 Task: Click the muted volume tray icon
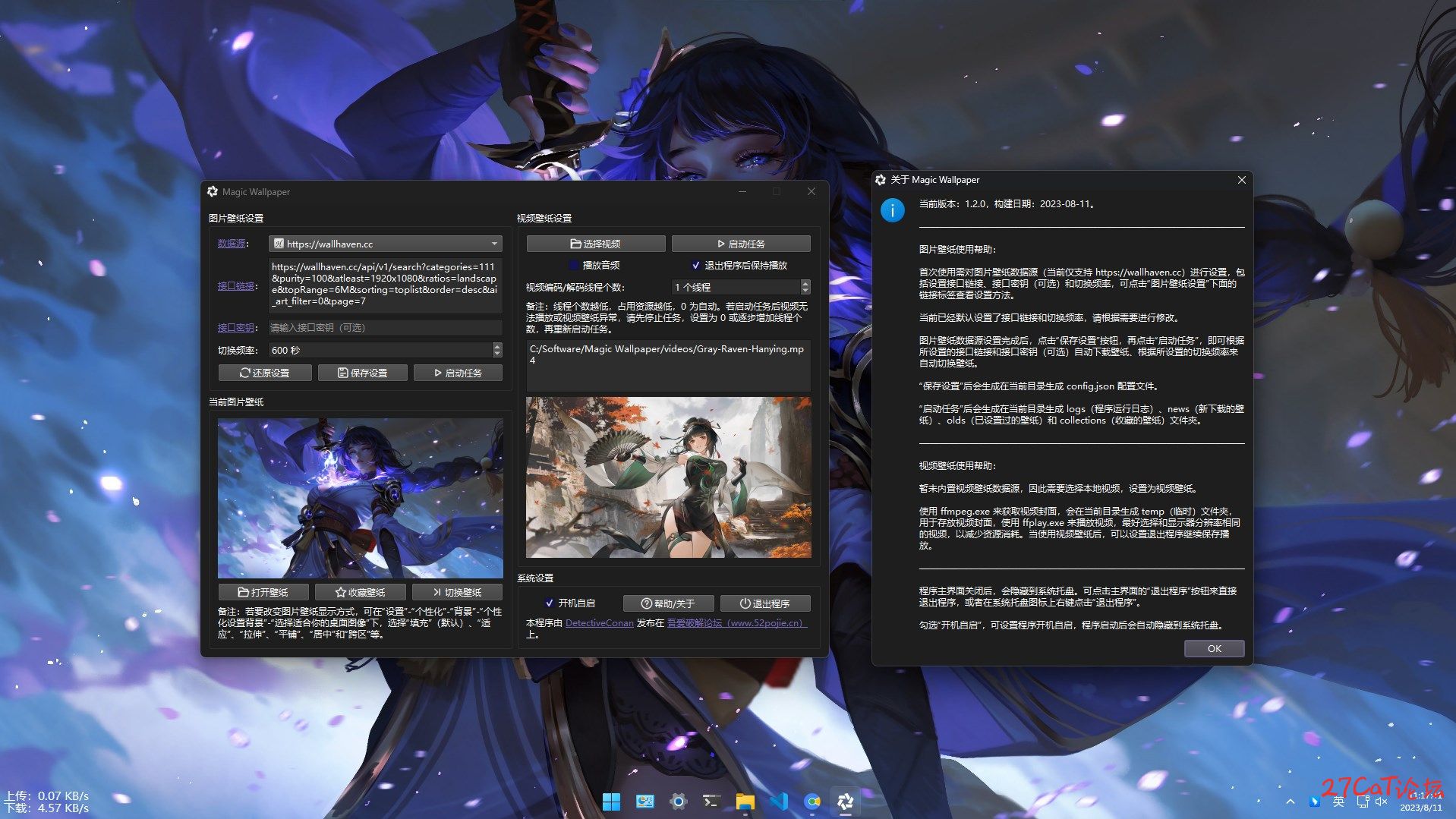tap(1381, 802)
